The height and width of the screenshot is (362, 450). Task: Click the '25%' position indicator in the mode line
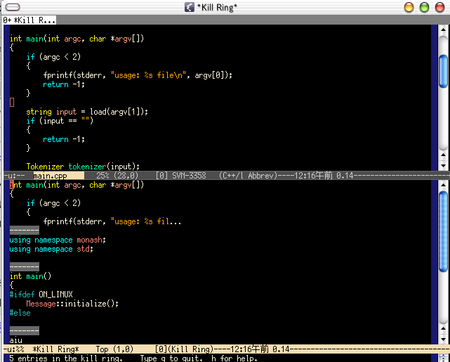[x=103, y=176]
